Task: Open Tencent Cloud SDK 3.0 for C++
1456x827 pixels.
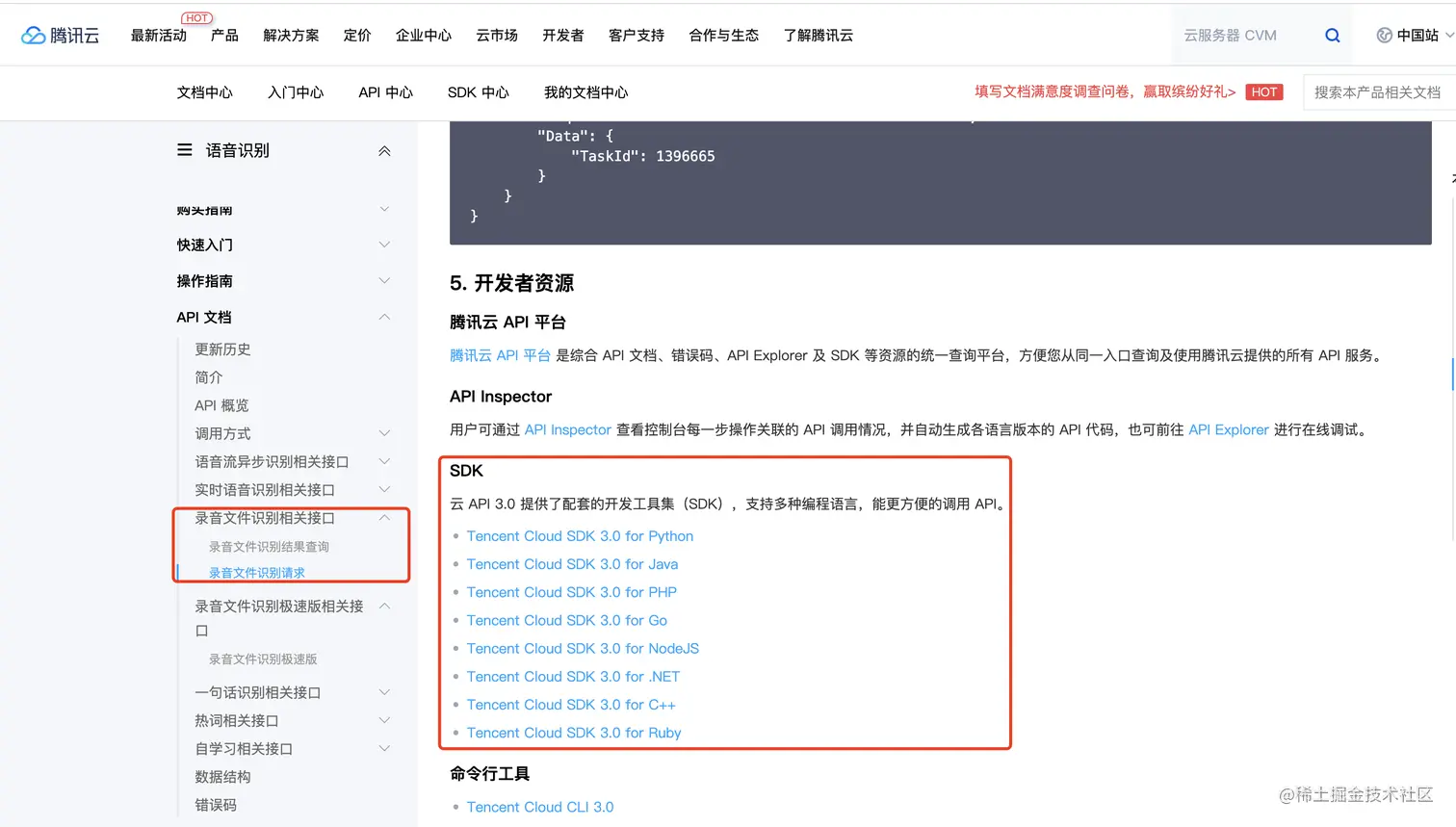Action: click(571, 705)
